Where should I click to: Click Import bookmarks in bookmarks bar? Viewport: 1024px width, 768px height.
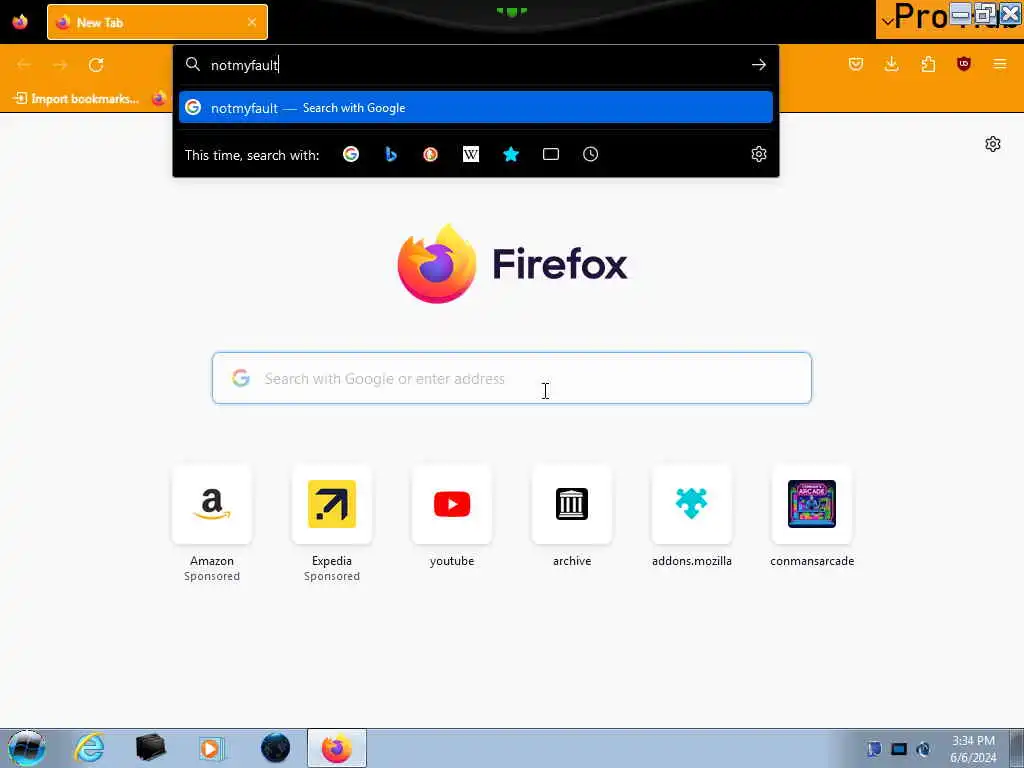pyautogui.click(x=77, y=99)
